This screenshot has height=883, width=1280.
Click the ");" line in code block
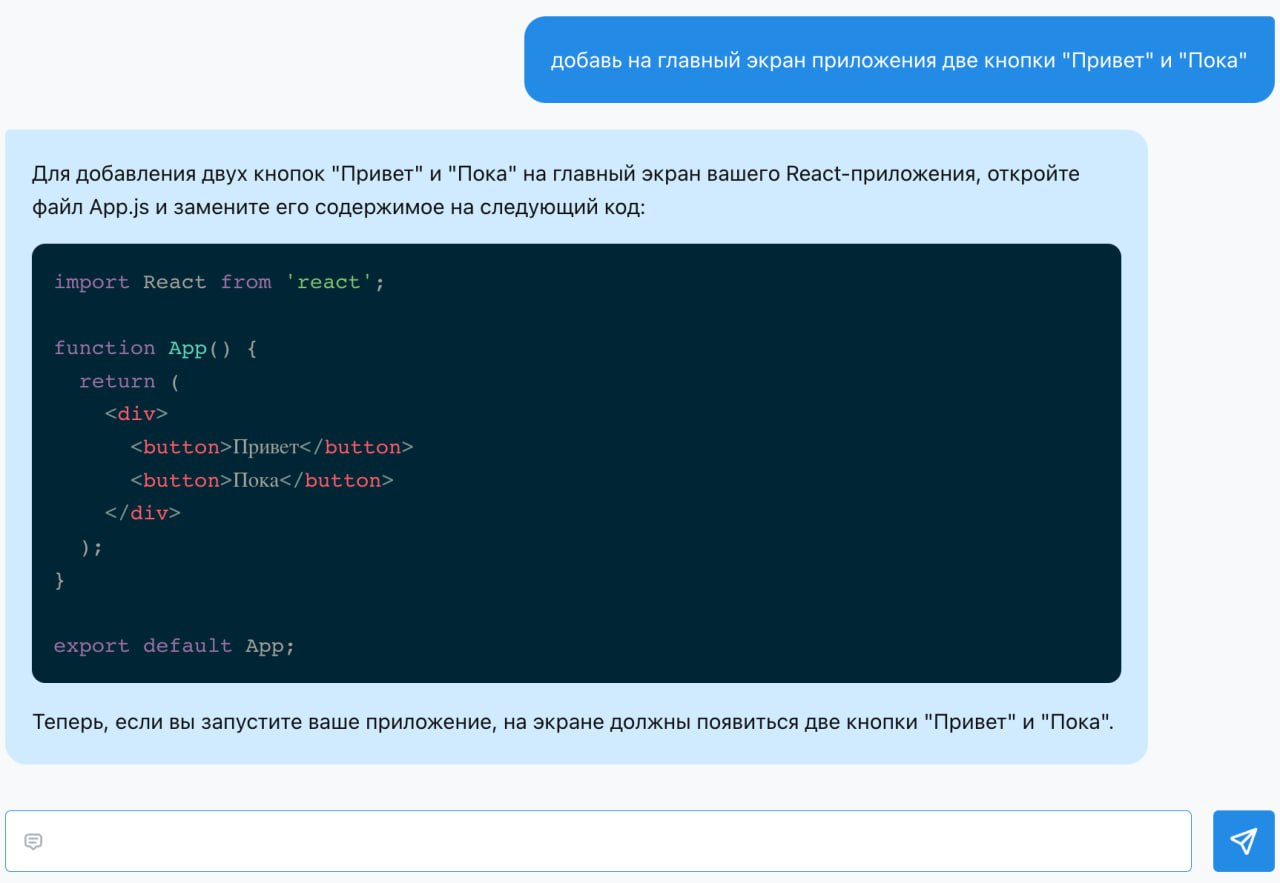[91, 546]
